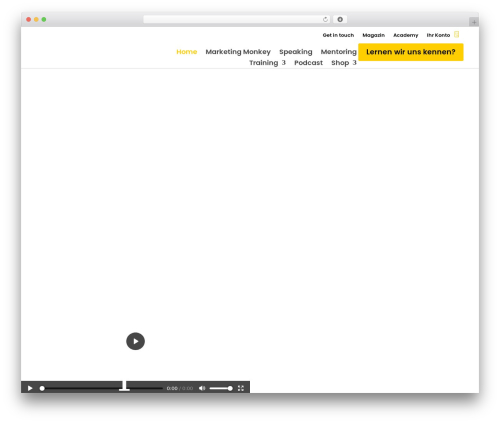The image size is (500, 423).
Task: Enter fullscreen mode on the video player
Action: tap(241, 388)
